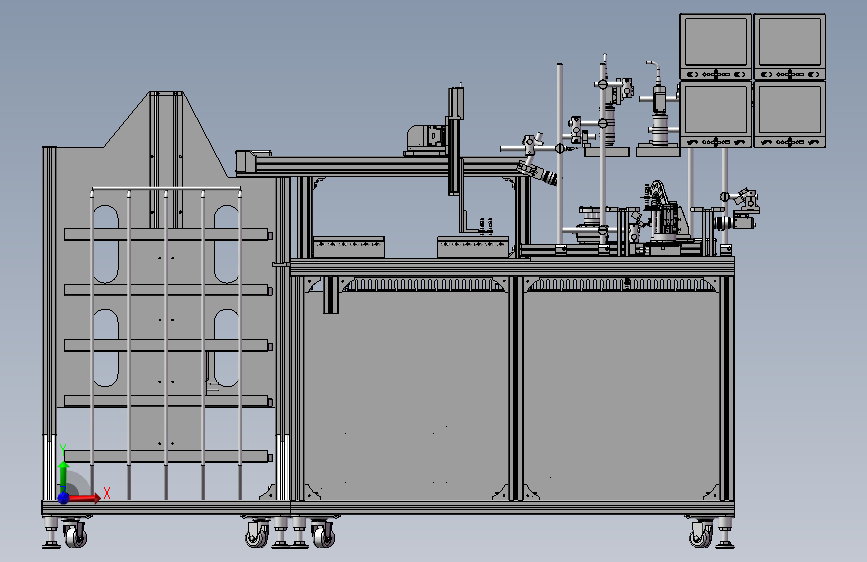Select the bottom base frame beam under cabinets

click(513, 508)
